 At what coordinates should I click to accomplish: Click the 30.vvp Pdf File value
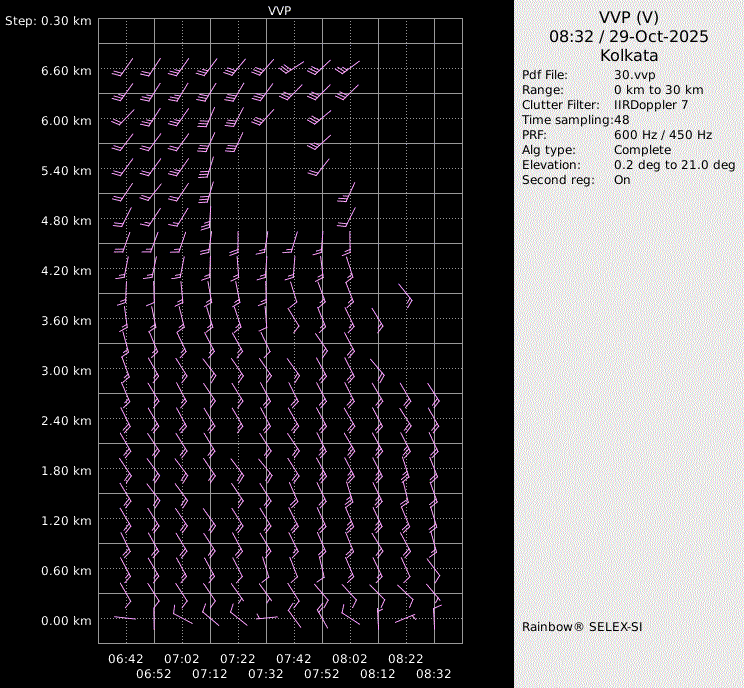(x=635, y=75)
